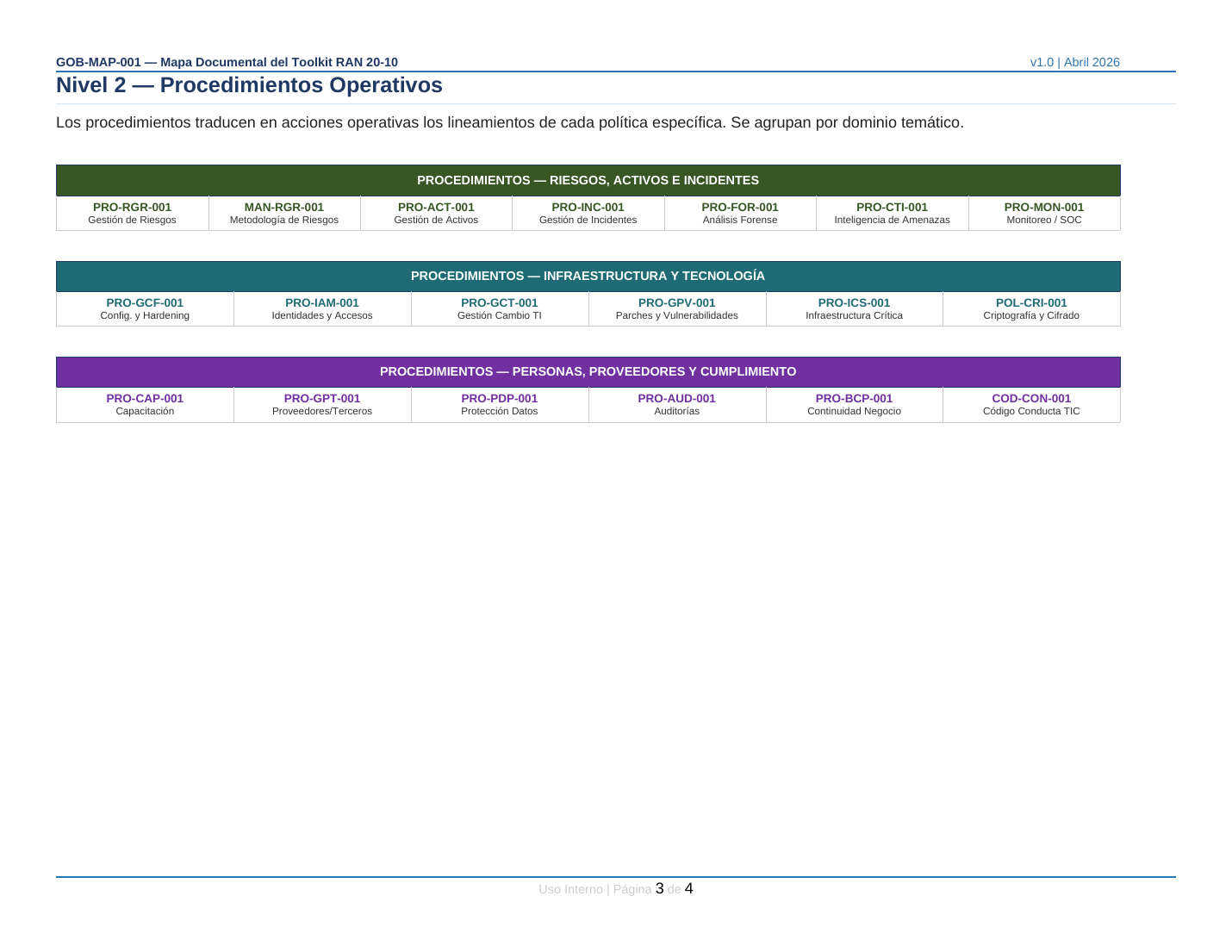Select PRO-GCF-001 Config. y Hardening

[145, 309]
